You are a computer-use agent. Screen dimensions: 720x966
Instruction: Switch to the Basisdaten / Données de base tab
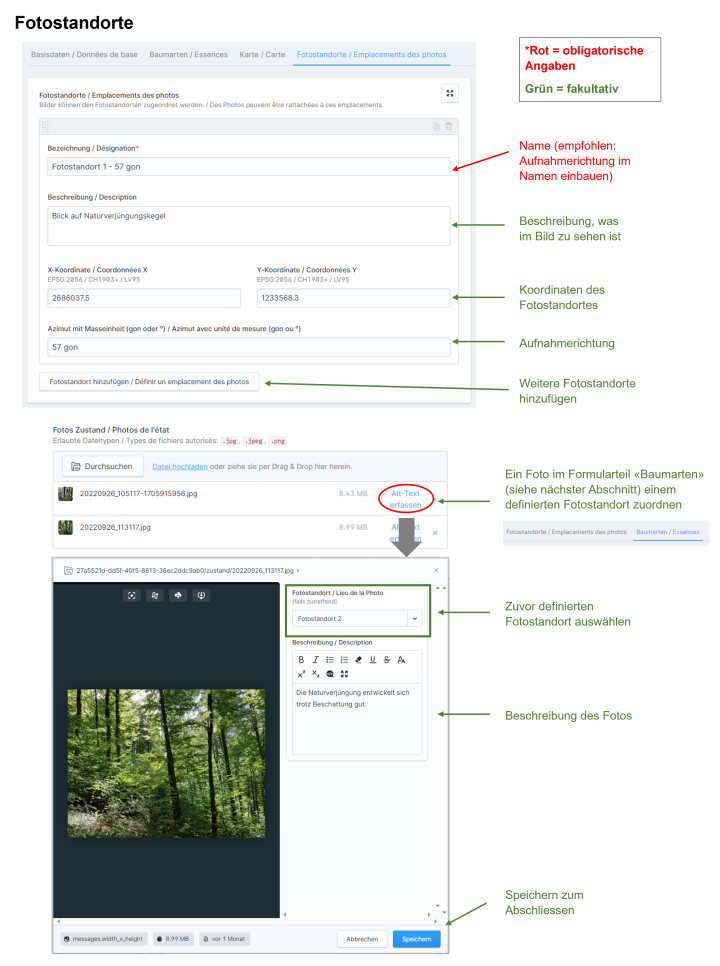pyautogui.click(x=84, y=54)
